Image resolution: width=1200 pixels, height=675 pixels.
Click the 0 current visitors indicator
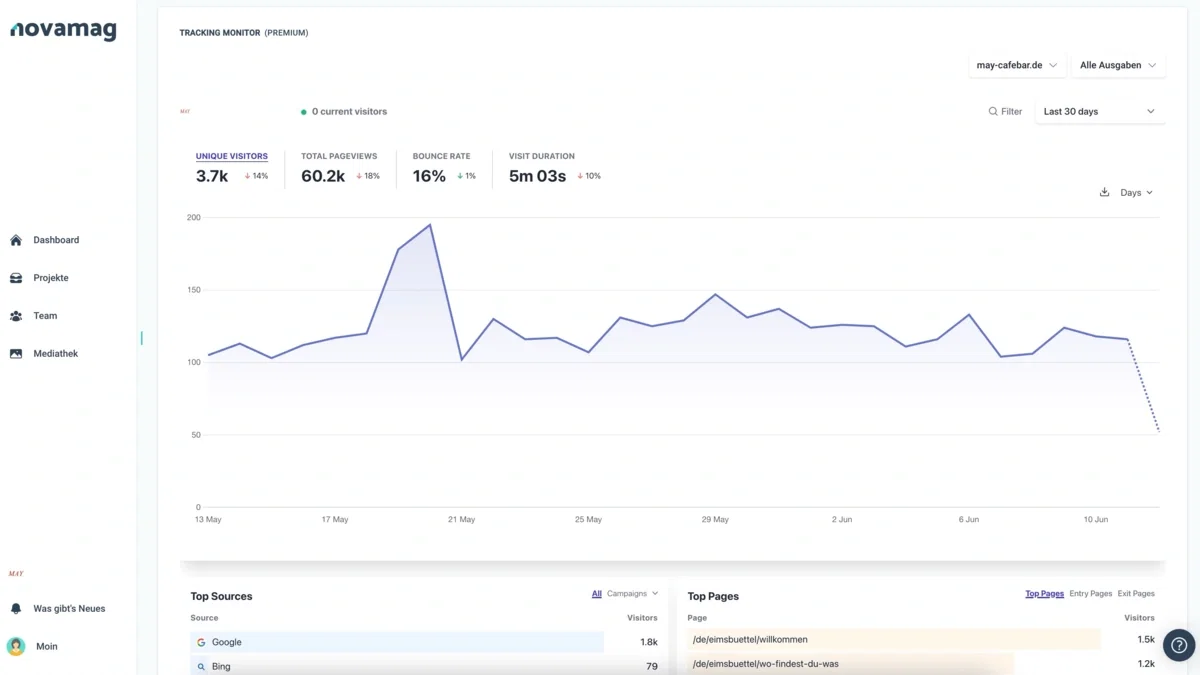[344, 112]
